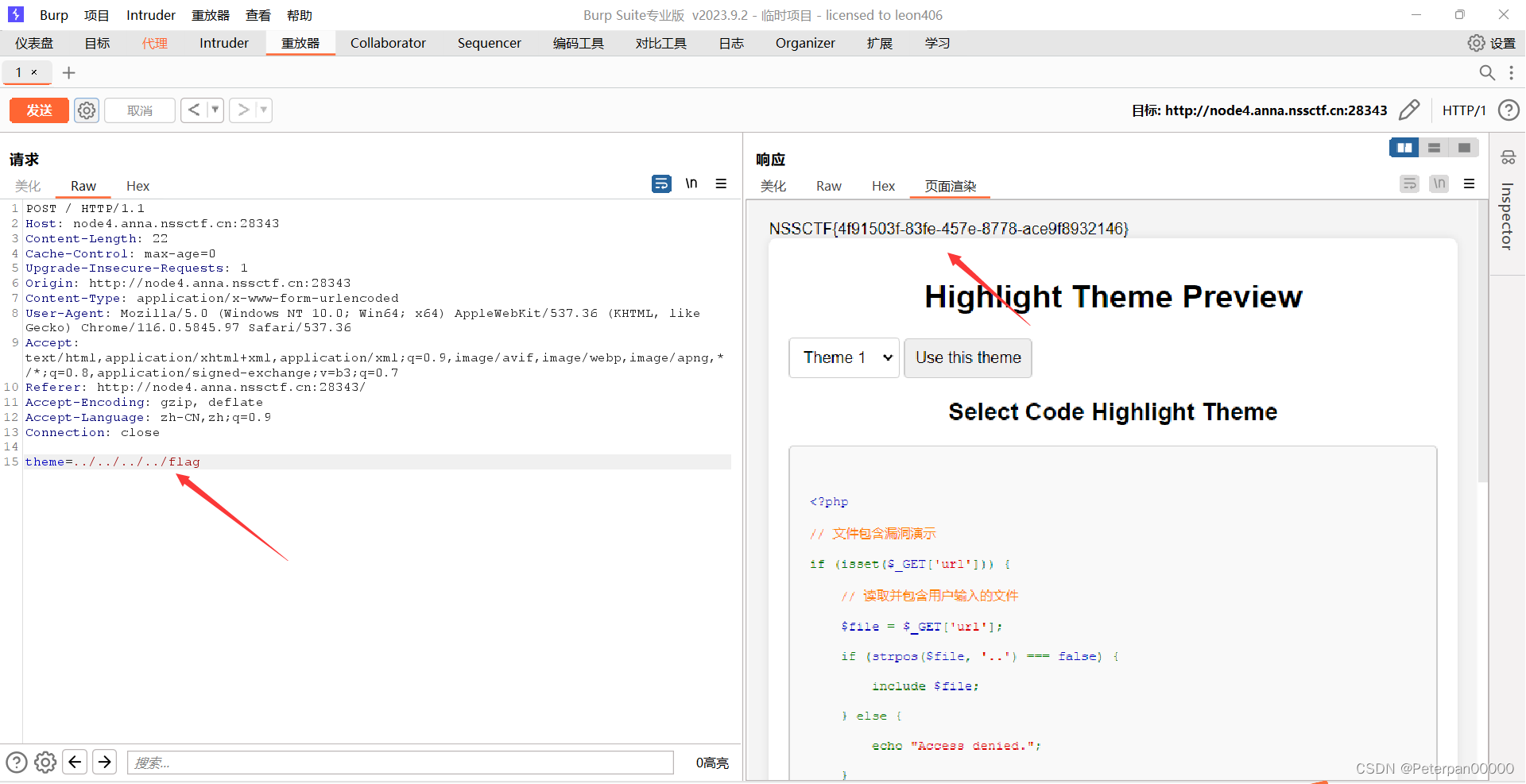Click the theme=../../../../flag request line
Image resolution: width=1526 pixels, height=784 pixels.
pyautogui.click(x=378, y=462)
